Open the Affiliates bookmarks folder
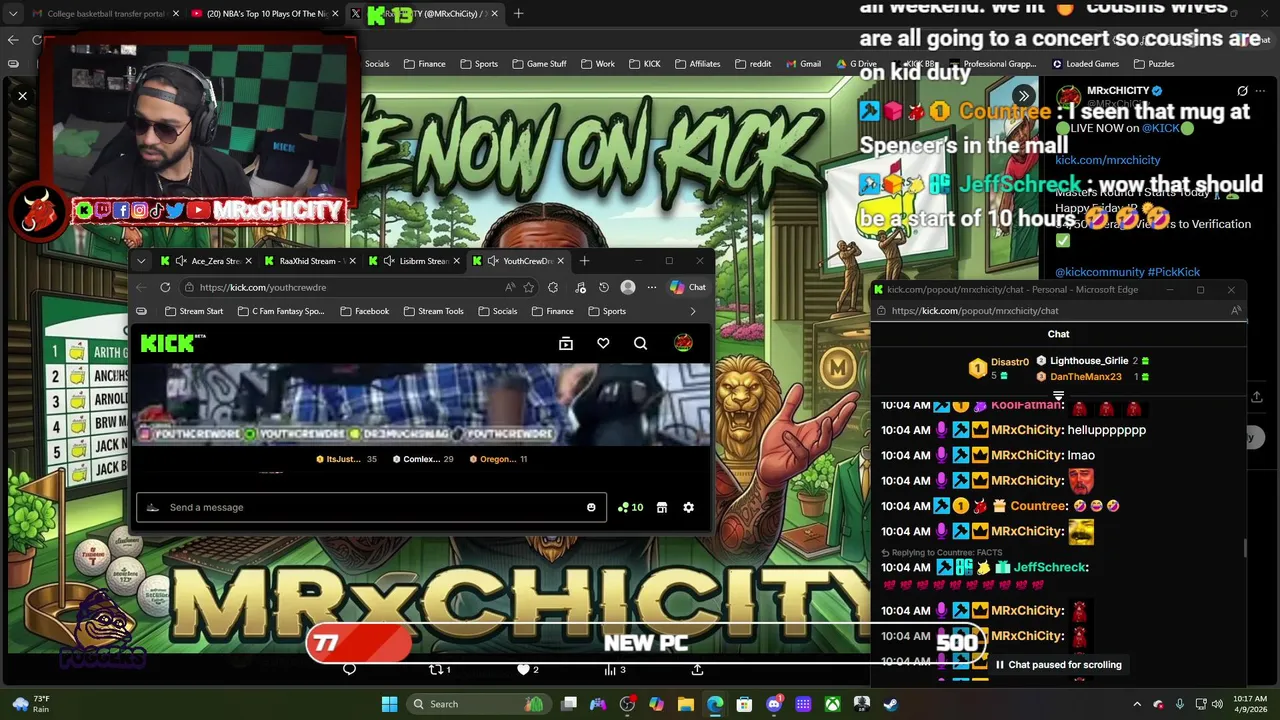Image resolution: width=1280 pixels, height=720 pixels. point(697,64)
